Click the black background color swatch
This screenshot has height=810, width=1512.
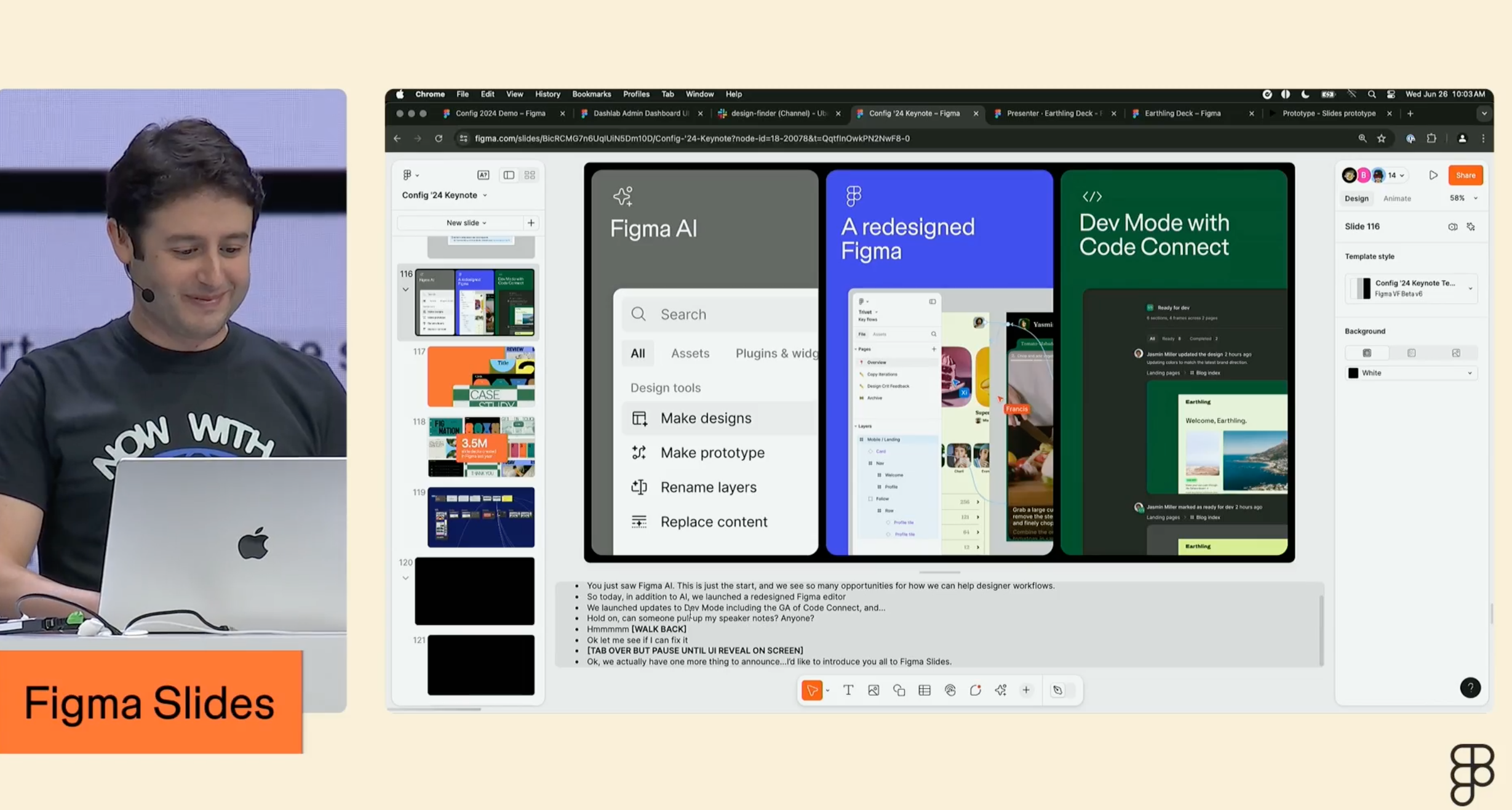click(x=1353, y=373)
